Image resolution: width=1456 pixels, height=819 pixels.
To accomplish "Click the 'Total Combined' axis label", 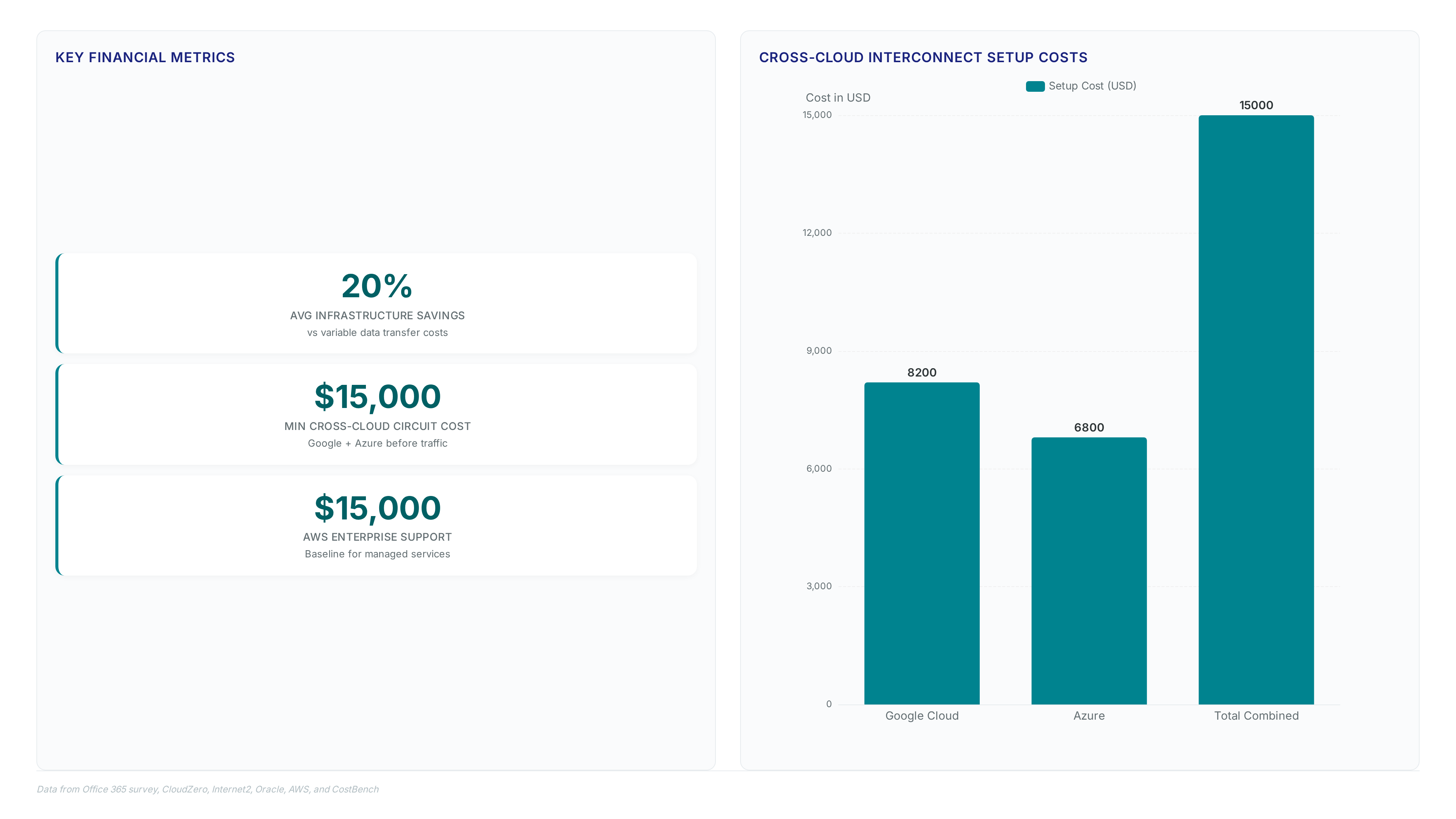I will [x=1256, y=715].
